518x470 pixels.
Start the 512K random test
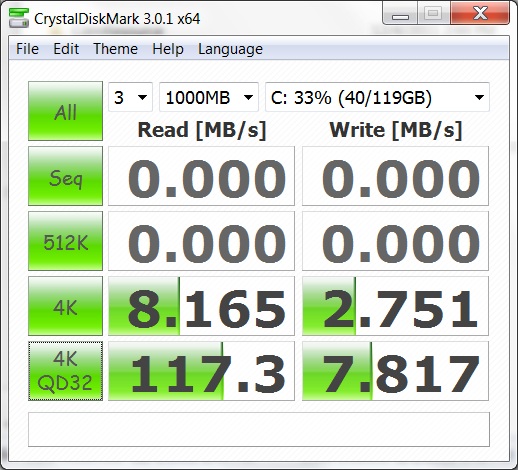click(65, 241)
